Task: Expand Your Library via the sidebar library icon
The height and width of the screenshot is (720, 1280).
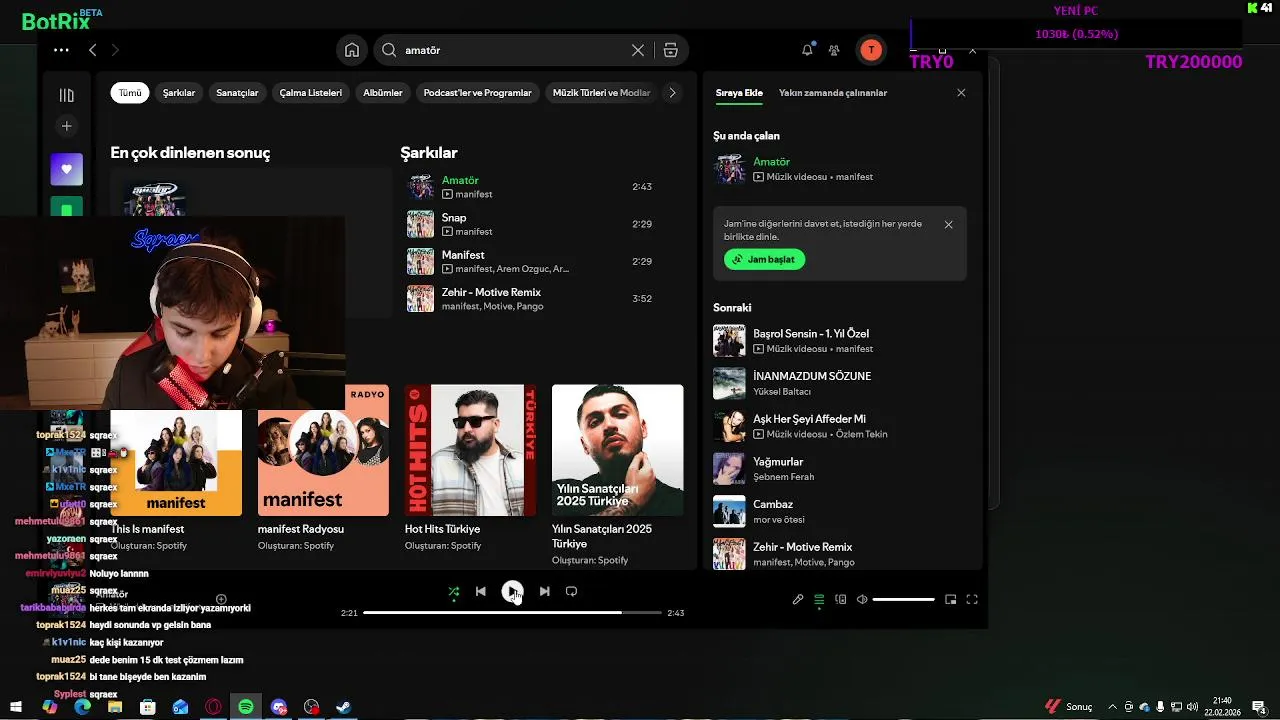Action: (67, 95)
